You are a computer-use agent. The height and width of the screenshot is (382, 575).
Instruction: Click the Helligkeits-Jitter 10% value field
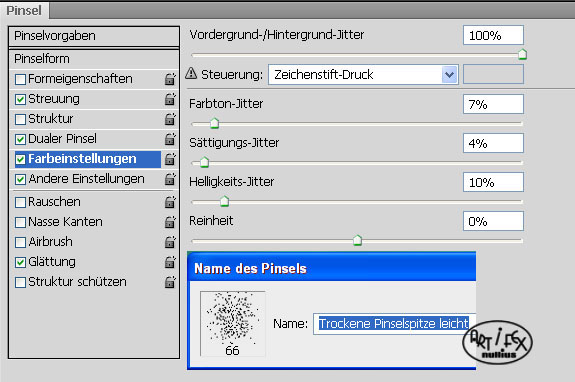point(493,182)
